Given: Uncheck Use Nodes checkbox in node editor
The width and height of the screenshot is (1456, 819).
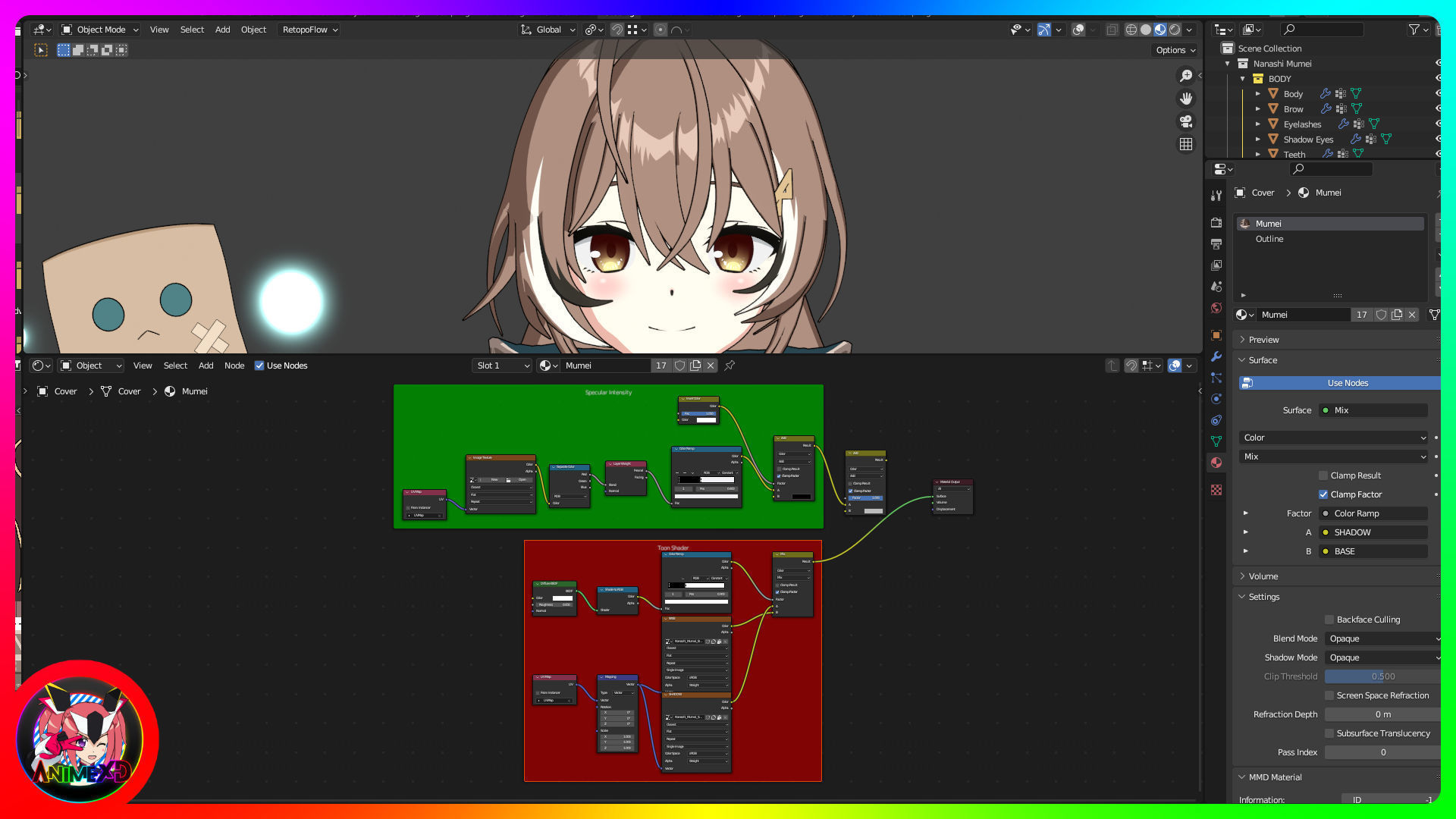Looking at the screenshot, I should pyautogui.click(x=259, y=366).
